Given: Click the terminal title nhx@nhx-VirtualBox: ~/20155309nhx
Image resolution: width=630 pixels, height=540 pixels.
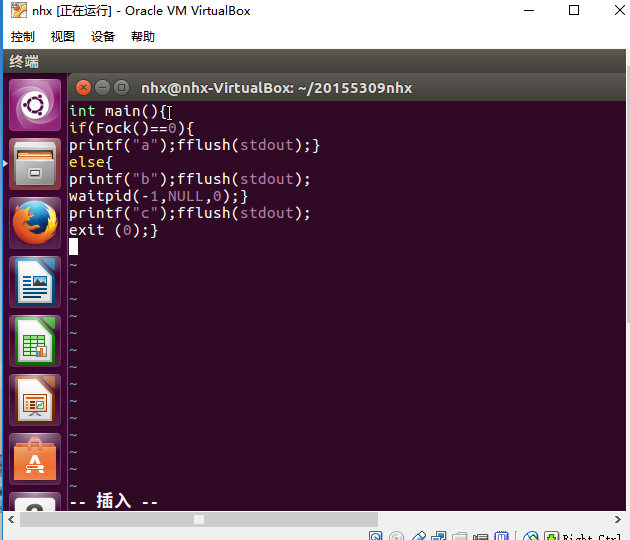Looking at the screenshot, I should click(x=276, y=88).
